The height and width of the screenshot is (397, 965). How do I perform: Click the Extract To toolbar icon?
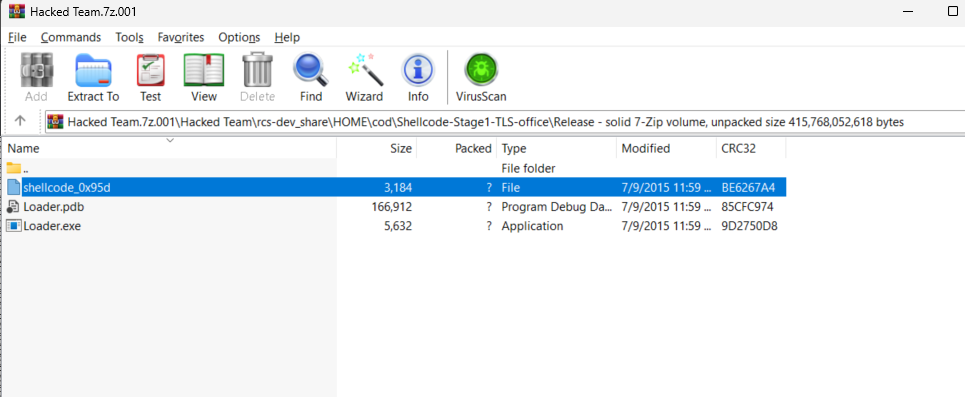click(93, 70)
